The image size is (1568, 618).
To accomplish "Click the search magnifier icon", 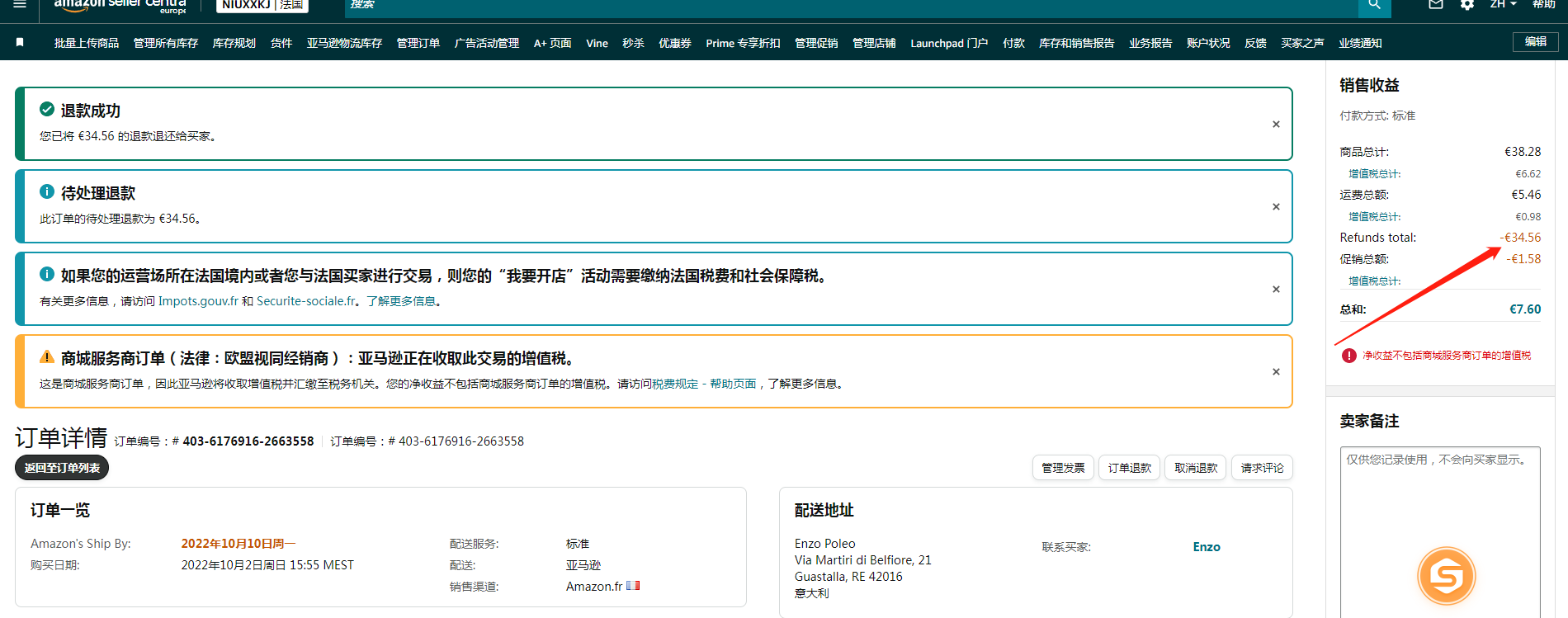I will [x=1374, y=5].
